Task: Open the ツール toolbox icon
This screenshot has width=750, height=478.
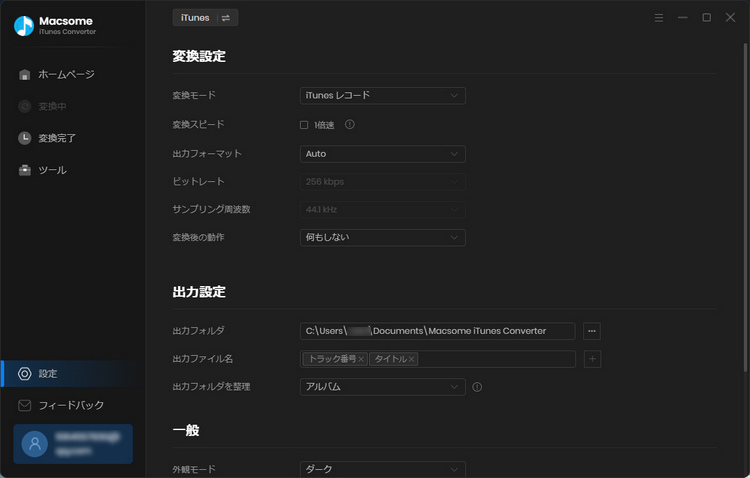Action: click(x=24, y=170)
